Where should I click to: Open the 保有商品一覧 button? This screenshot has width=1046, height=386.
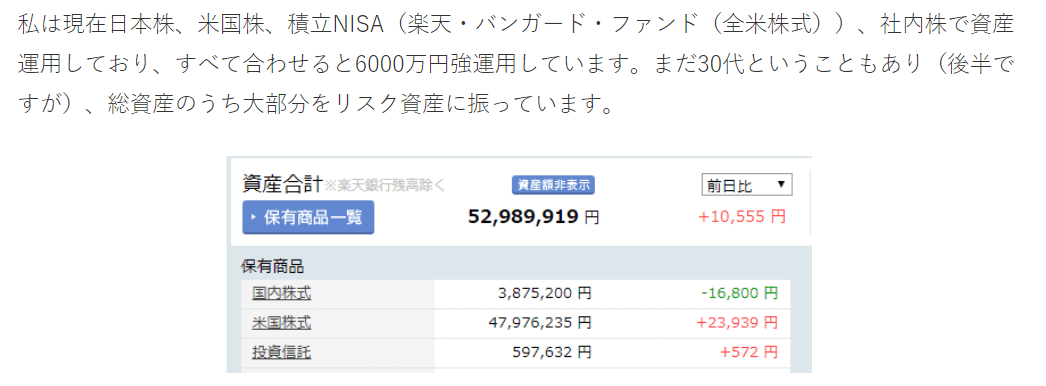(x=308, y=217)
